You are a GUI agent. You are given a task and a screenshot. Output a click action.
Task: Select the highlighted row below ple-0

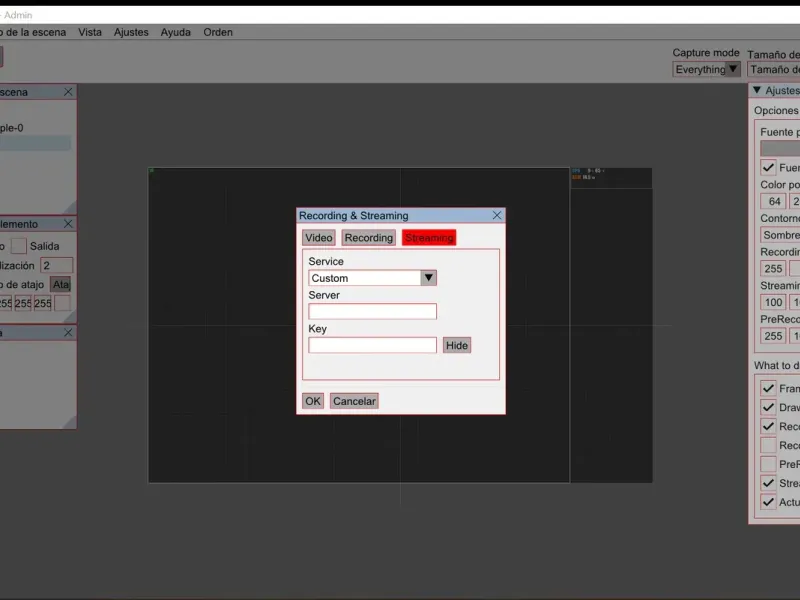pyautogui.click(x=35, y=143)
